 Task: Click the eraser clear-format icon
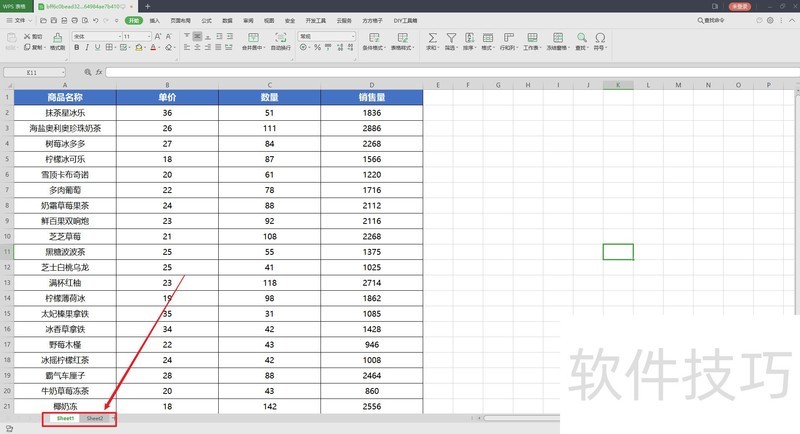[169, 47]
